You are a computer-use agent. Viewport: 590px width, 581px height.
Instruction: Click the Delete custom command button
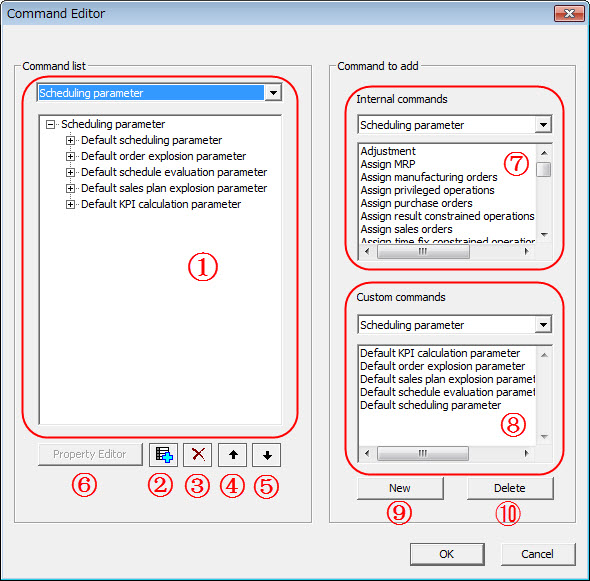click(510, 488)
